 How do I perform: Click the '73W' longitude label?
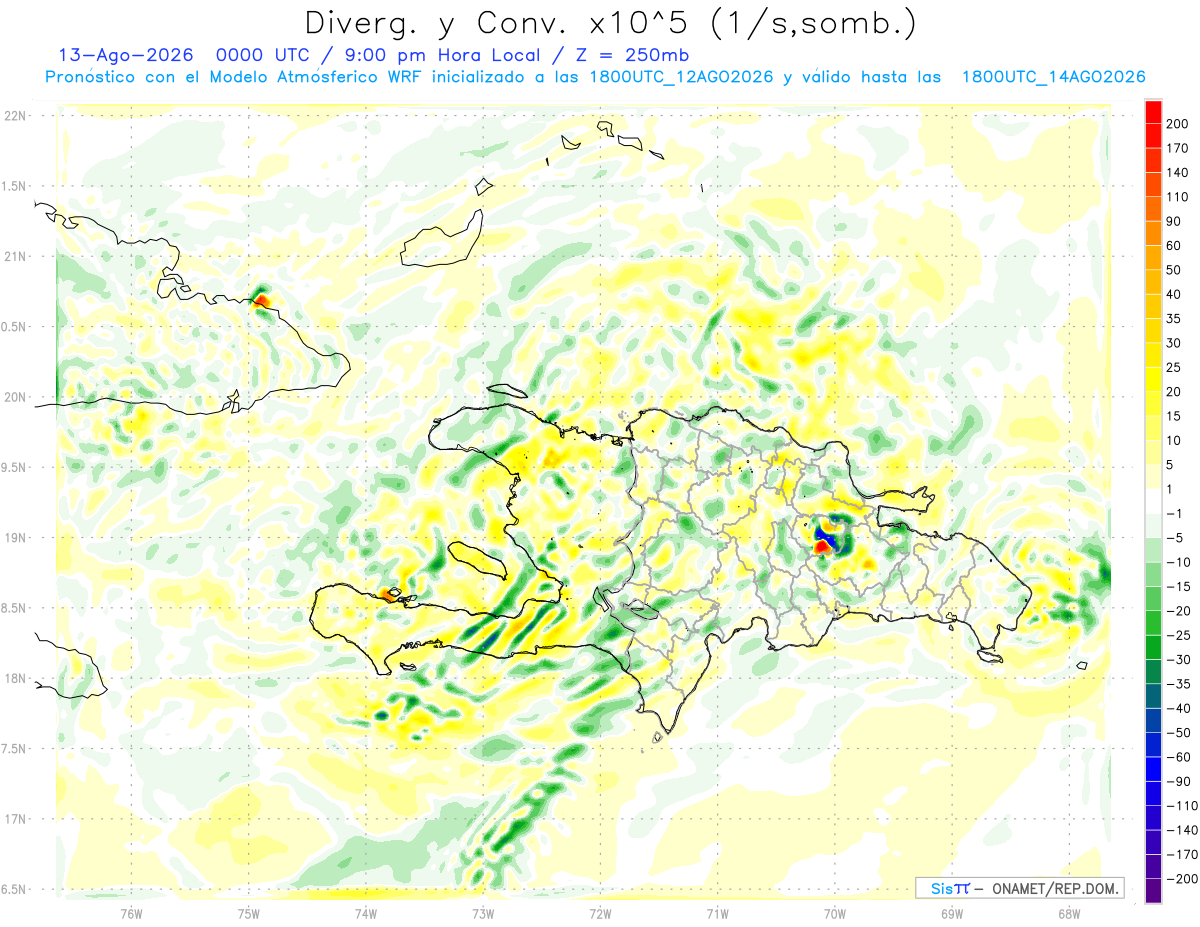(483, 914)
